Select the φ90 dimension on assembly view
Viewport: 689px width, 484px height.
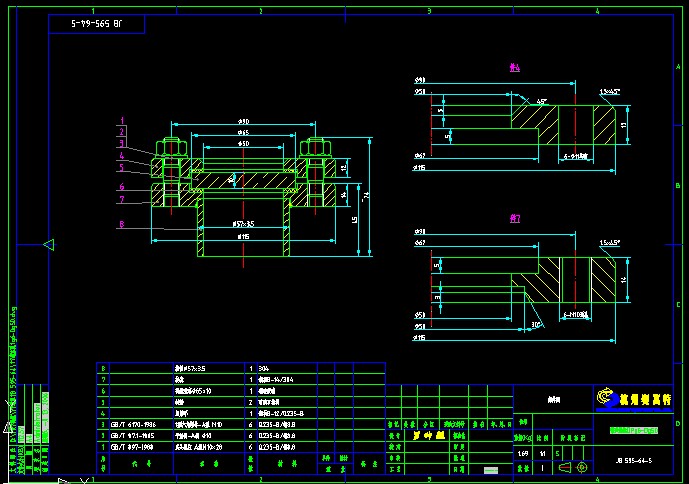tap(244, 122)
